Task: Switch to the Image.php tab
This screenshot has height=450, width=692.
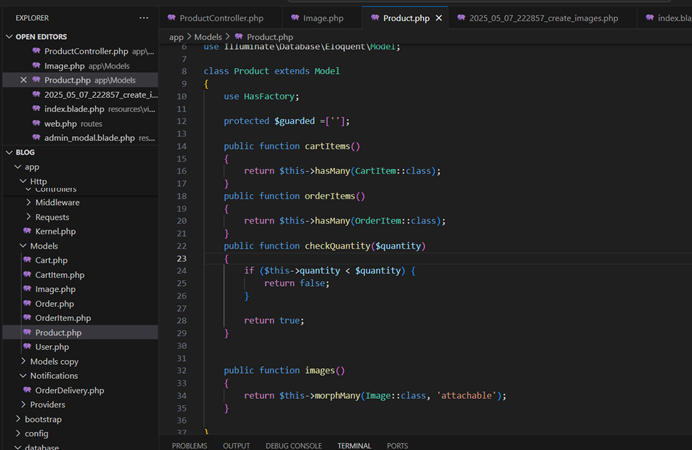Action: pyautogui.click(x=322, y=18)
